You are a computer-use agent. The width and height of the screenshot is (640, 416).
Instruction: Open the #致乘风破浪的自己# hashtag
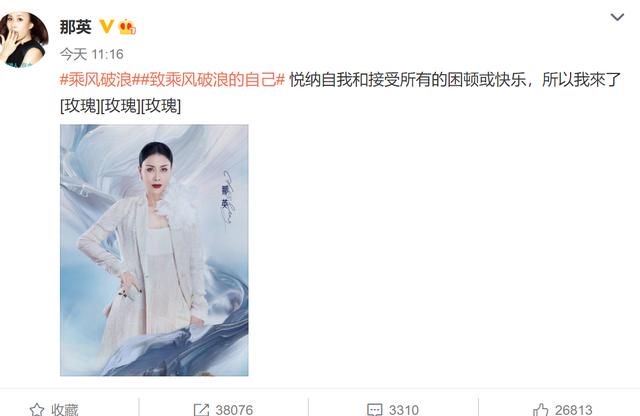(208, 80)
